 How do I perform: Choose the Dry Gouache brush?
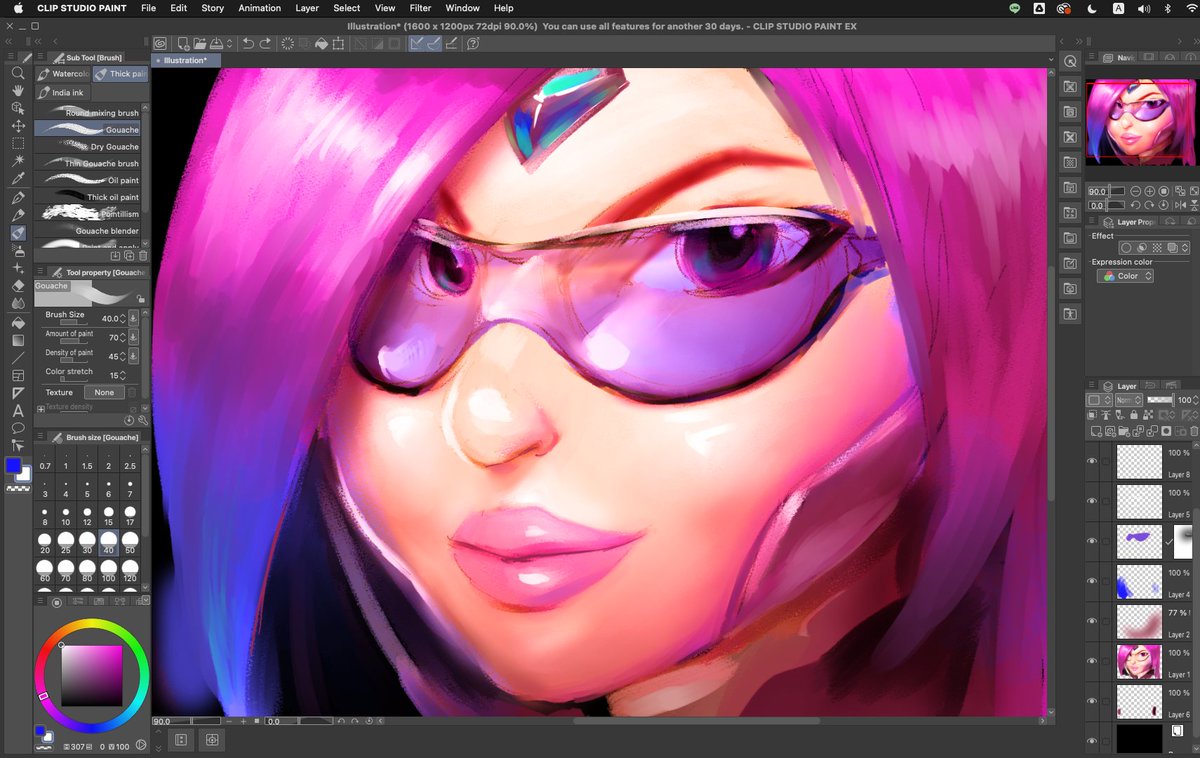pyautogui.click(x=88, y=147)
